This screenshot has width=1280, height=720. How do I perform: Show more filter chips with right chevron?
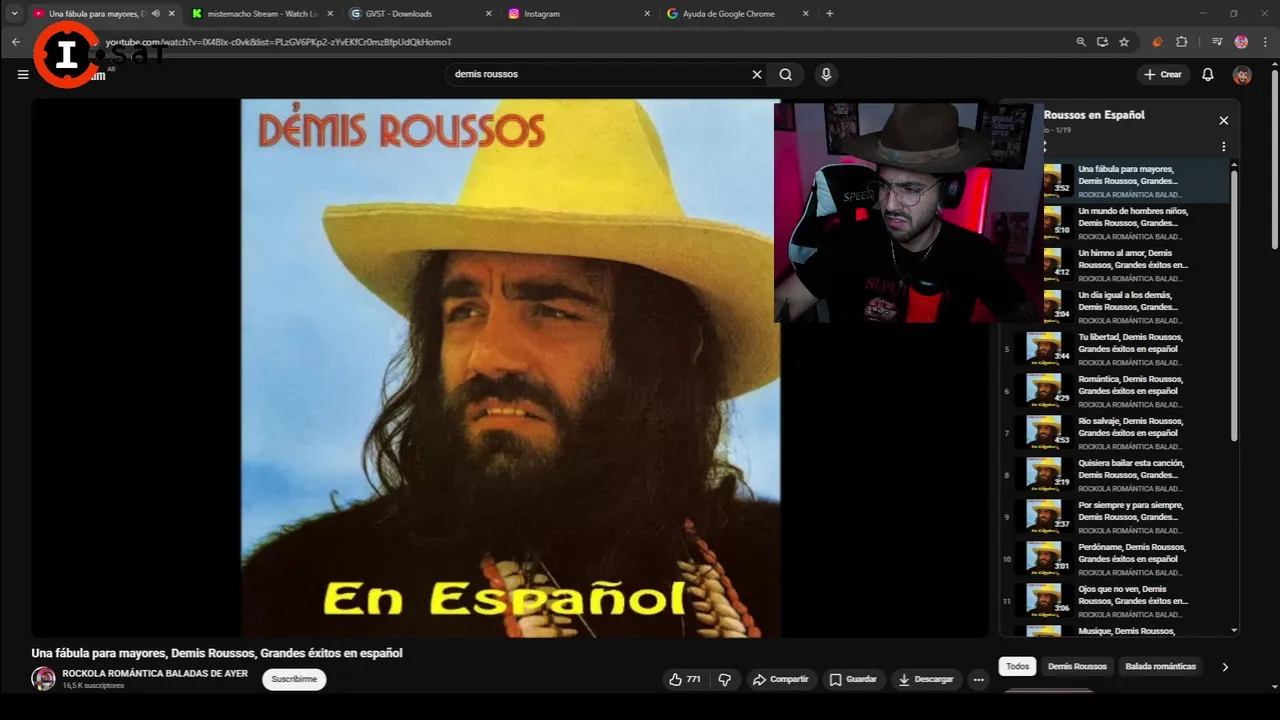pyautogui.click(x=1225, y=667)
